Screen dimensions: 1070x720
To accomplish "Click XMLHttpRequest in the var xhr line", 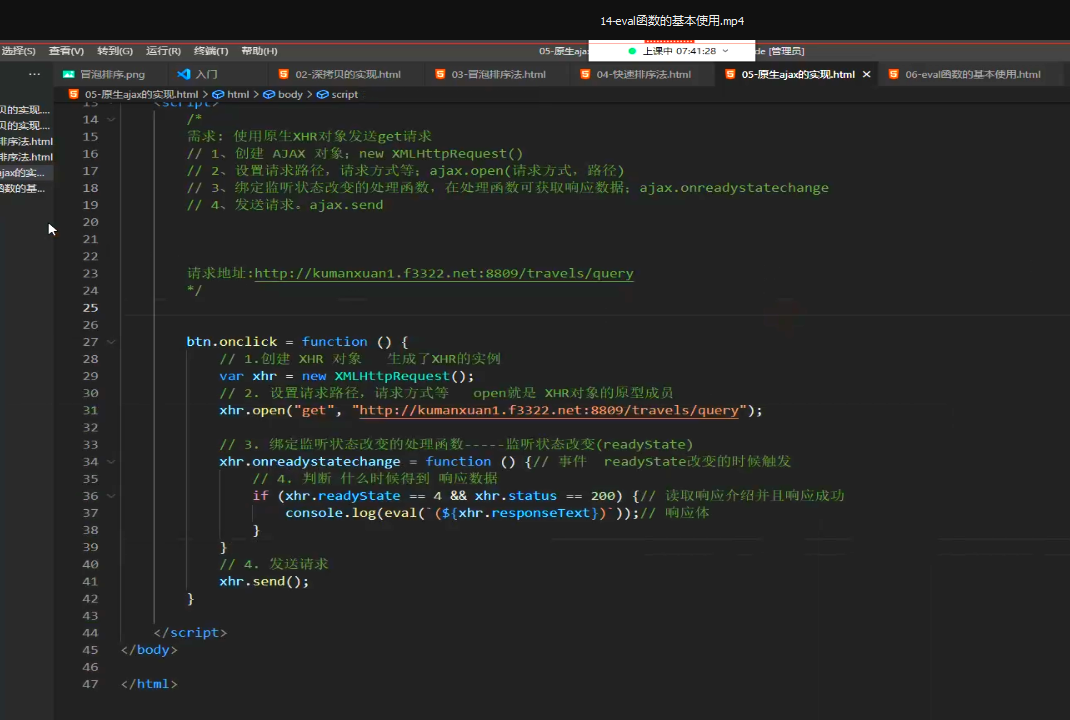I will click(x=392, y=376).
